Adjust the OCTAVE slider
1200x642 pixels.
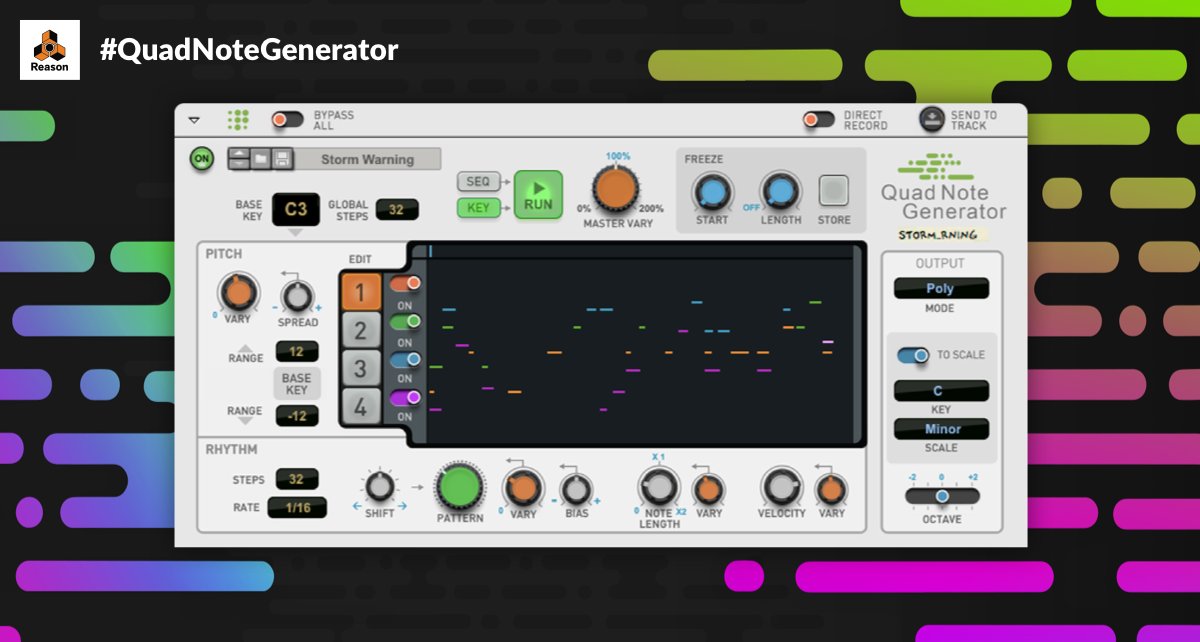tap(941, 494)
